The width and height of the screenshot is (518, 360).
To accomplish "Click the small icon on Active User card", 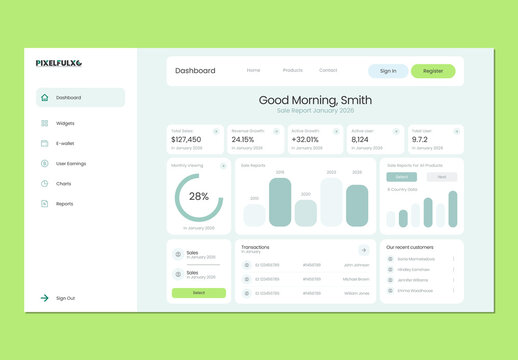I will tap(396, 131).
